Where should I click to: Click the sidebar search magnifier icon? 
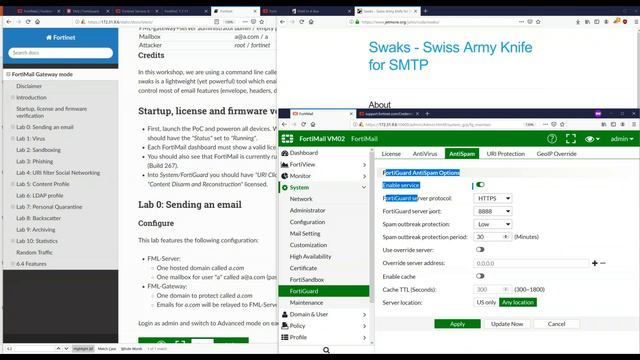tap(326, 350)
